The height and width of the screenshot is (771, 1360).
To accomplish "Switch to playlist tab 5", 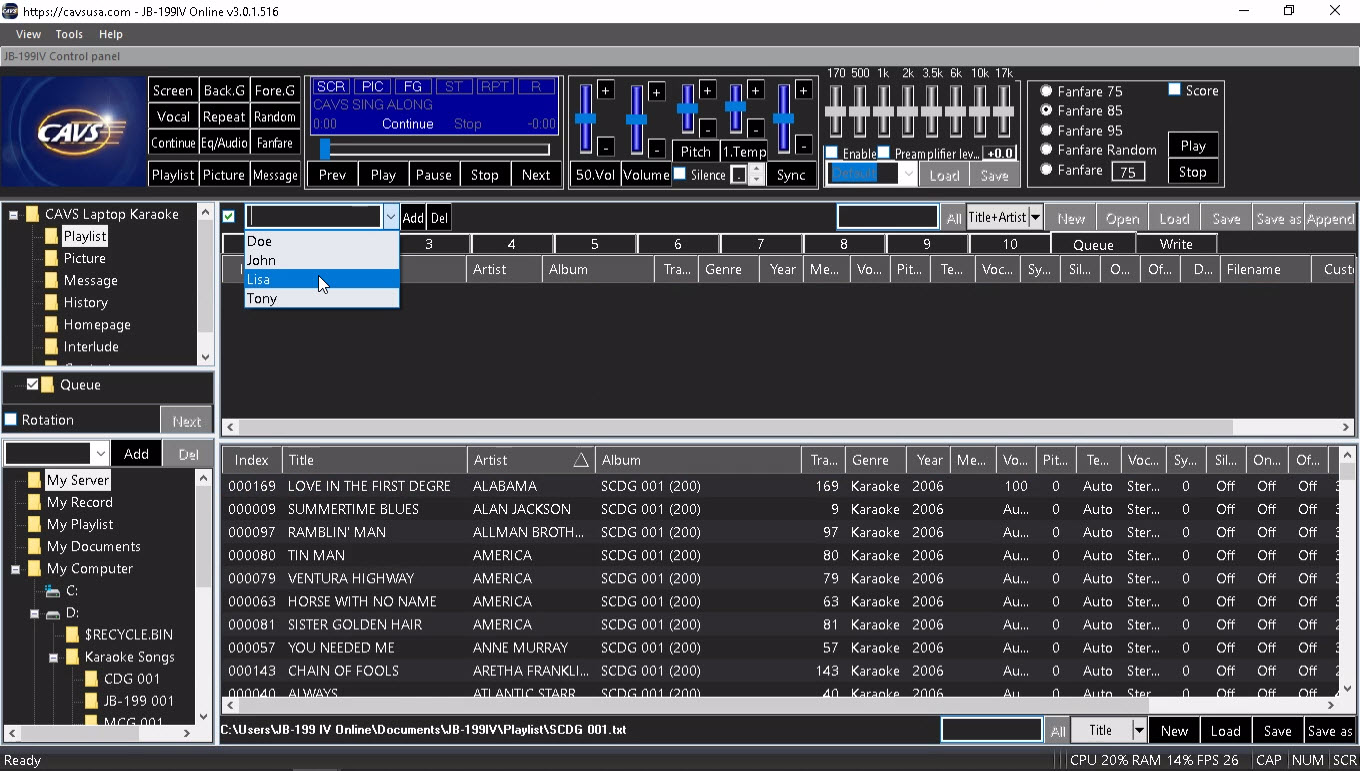I will [x=594, y=244].
